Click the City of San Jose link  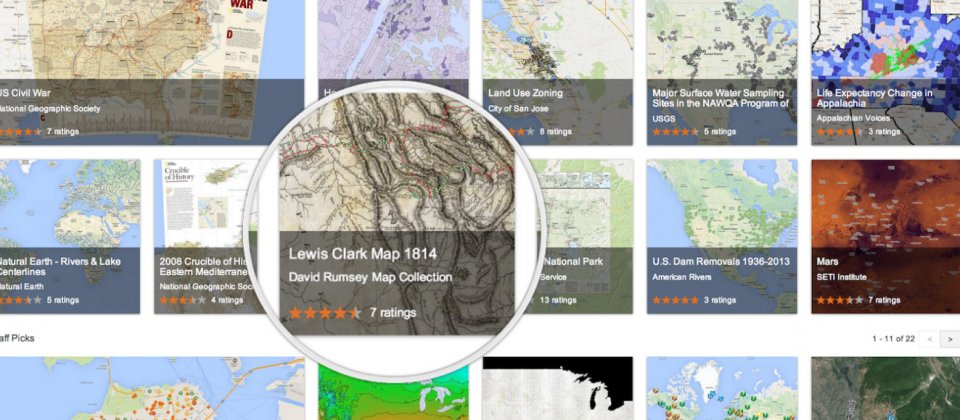coord(518,108)
